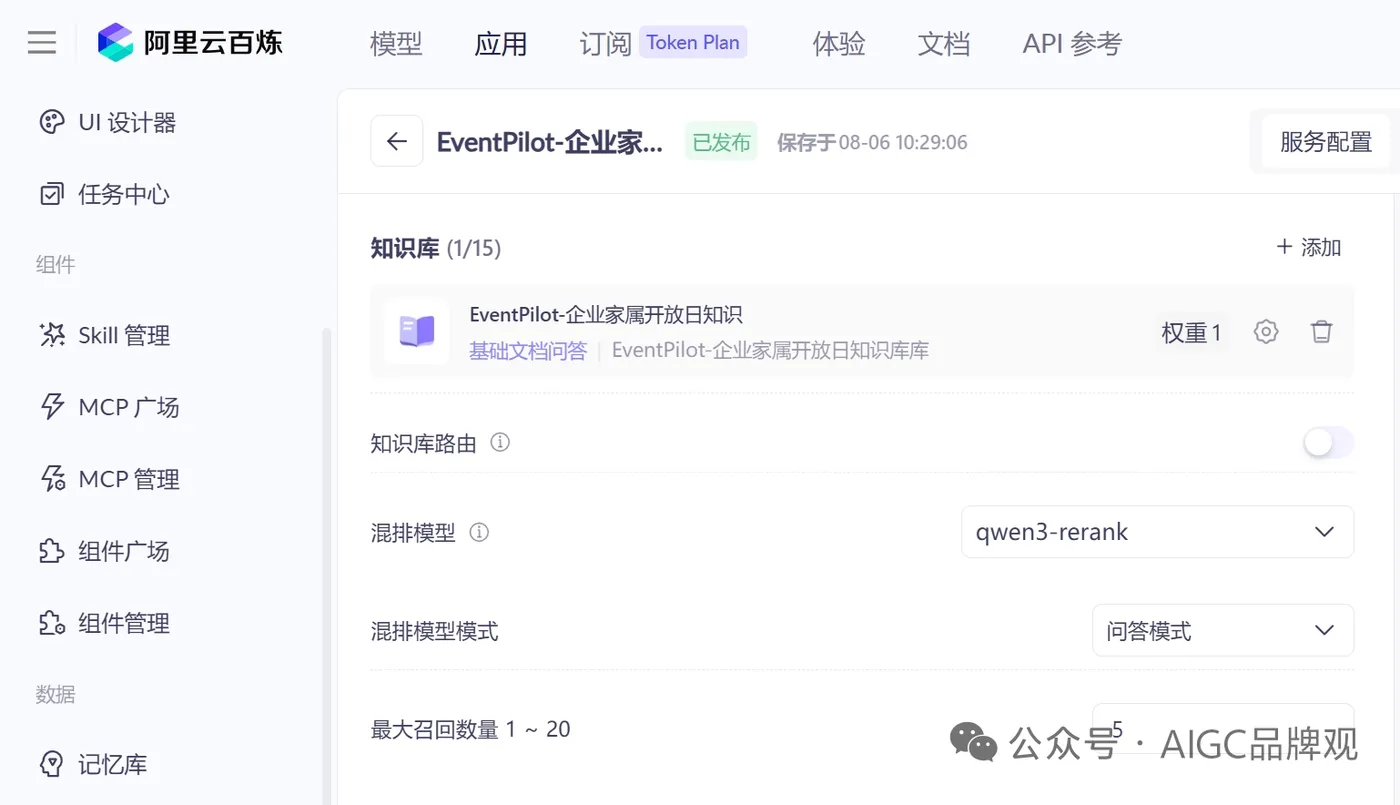Click the 最大召回数量 1 ~ 20 label

[x=470, y=729]
